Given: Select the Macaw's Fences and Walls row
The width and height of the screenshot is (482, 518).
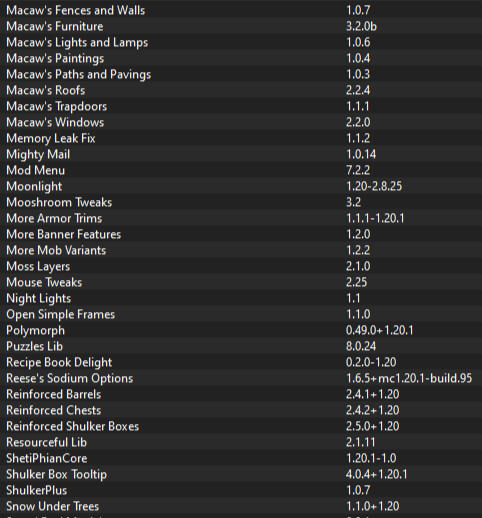Looking at the screenshot, I should coord(241,10).
